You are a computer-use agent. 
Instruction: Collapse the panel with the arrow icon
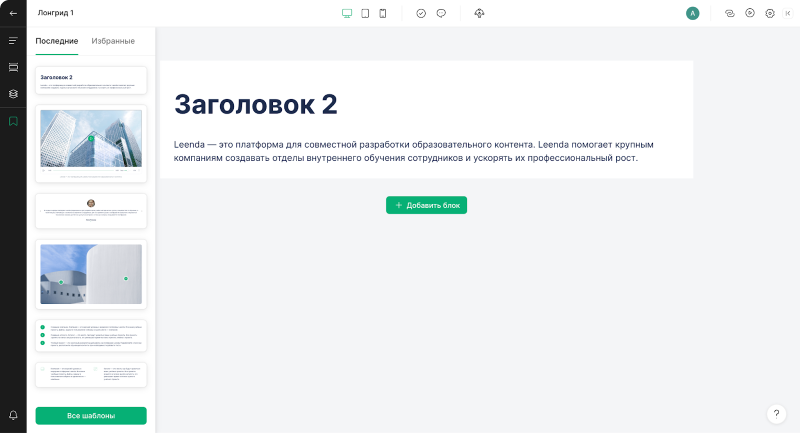click(x=788, y=13)
